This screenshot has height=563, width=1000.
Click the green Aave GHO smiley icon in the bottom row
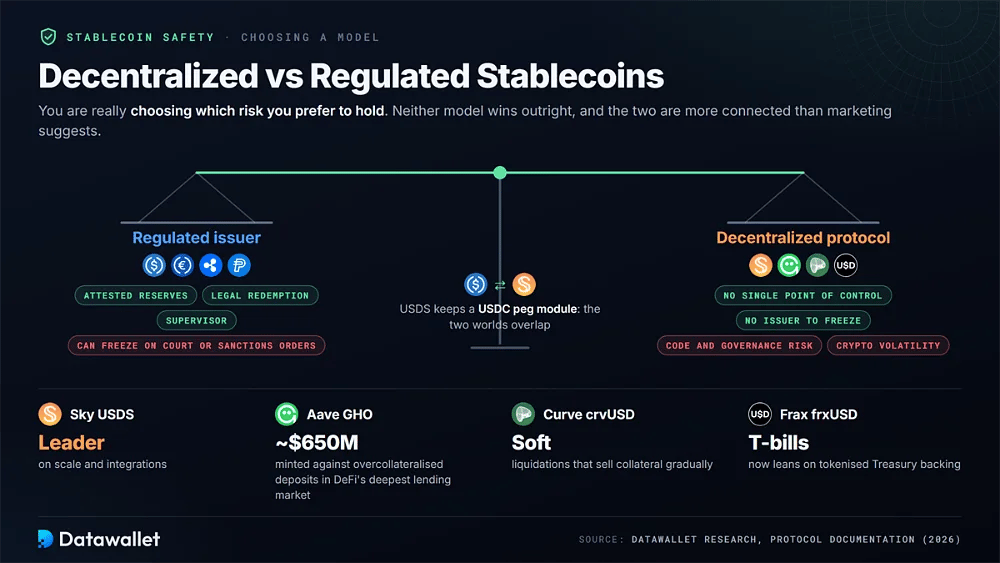(286, 414)
